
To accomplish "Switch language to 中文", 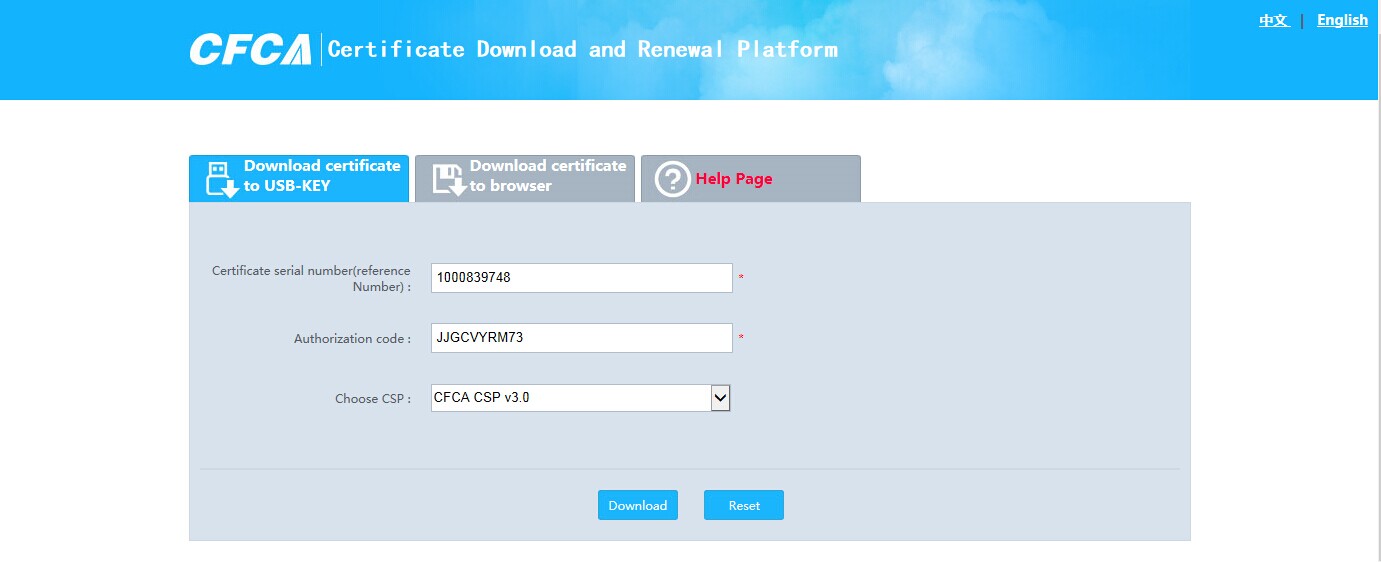I will (1274, 20).
